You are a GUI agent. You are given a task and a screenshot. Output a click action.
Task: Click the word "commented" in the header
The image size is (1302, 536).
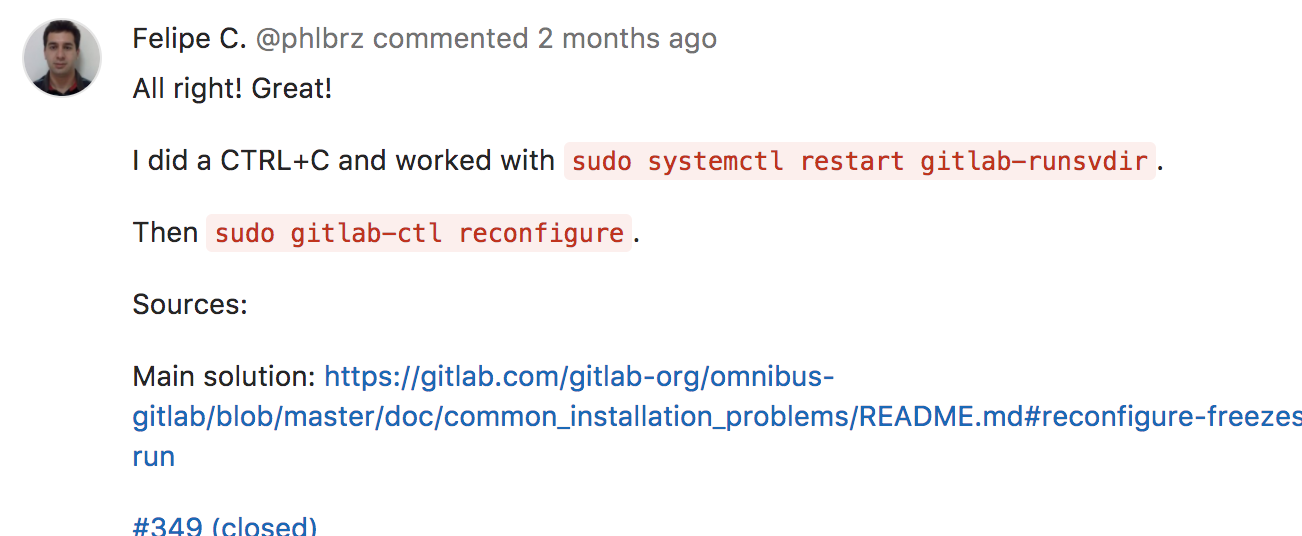[450, 39]
